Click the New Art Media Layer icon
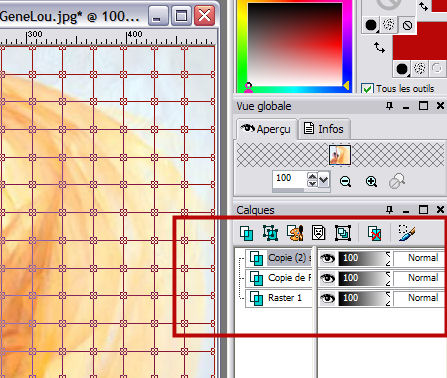This screenshot has width=447, height=378. (x=295, y=233)
